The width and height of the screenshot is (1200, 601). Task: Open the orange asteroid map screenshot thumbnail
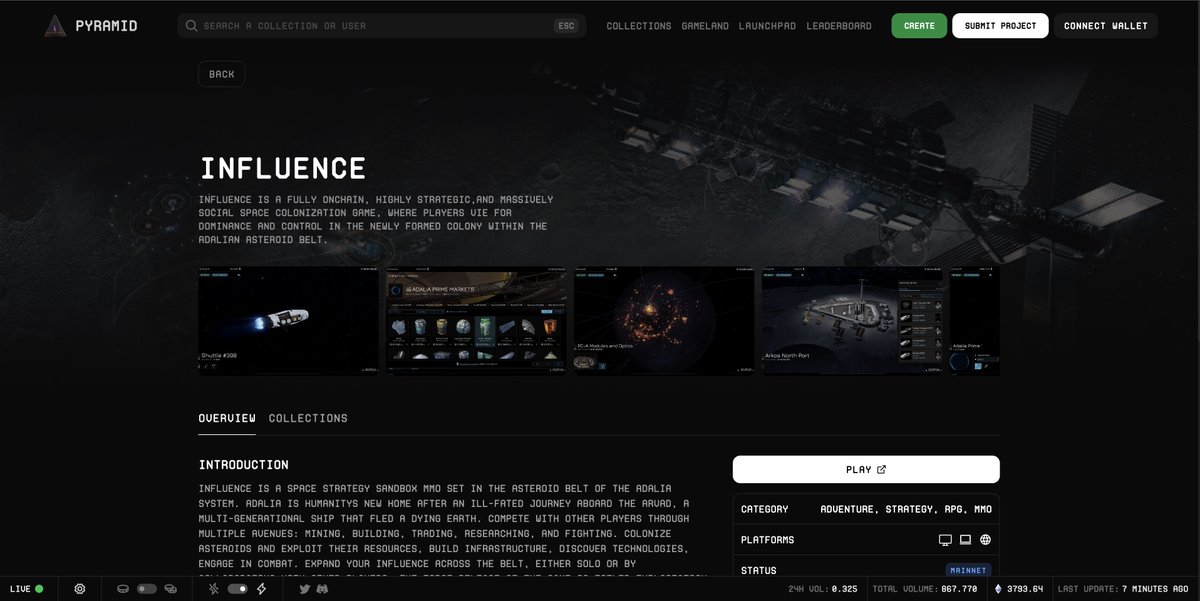(x=664, y=321)
